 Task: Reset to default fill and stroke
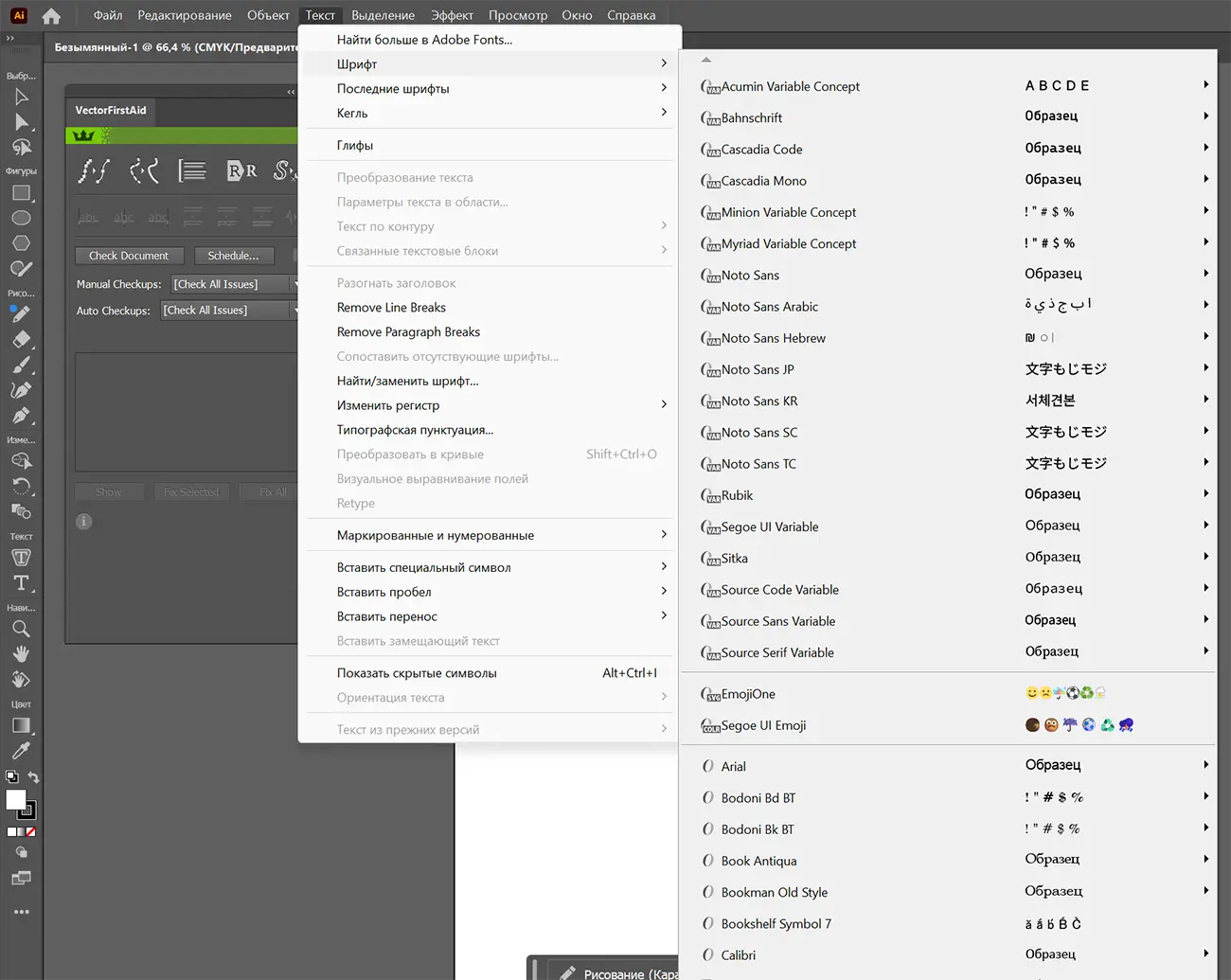coord(11,776)
